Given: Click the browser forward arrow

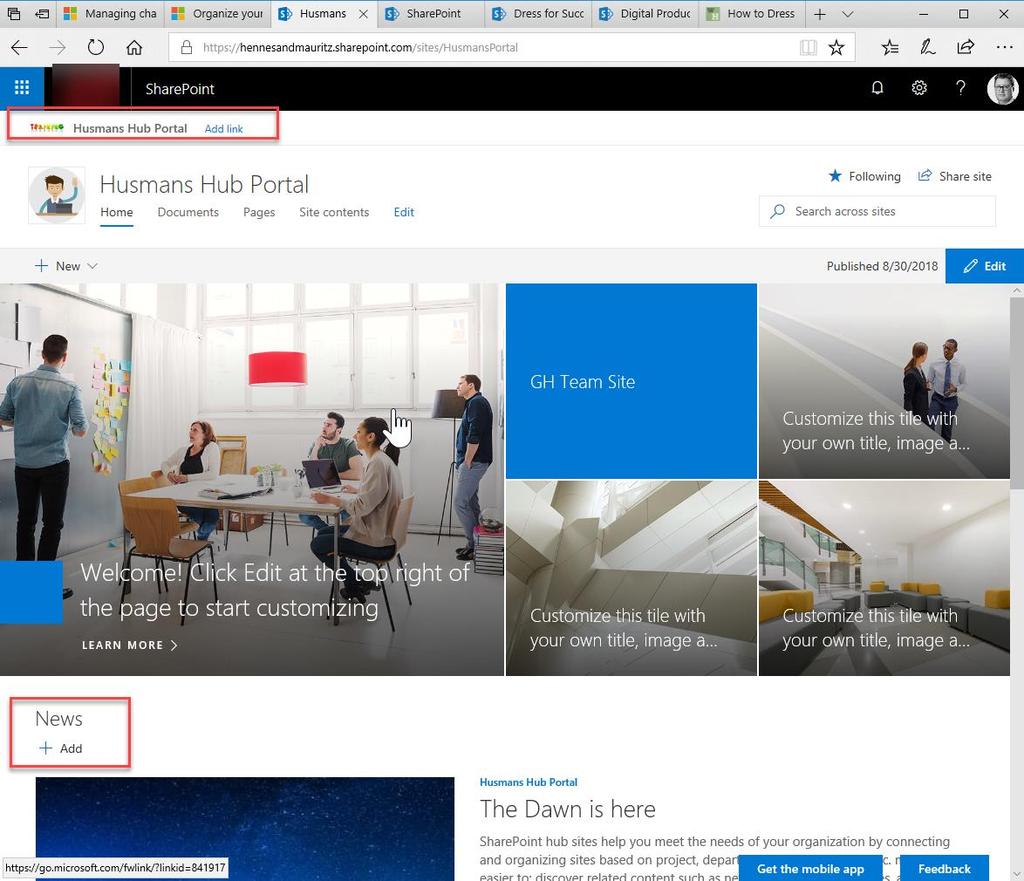Looking at the screenshot, I should point(57,47).
